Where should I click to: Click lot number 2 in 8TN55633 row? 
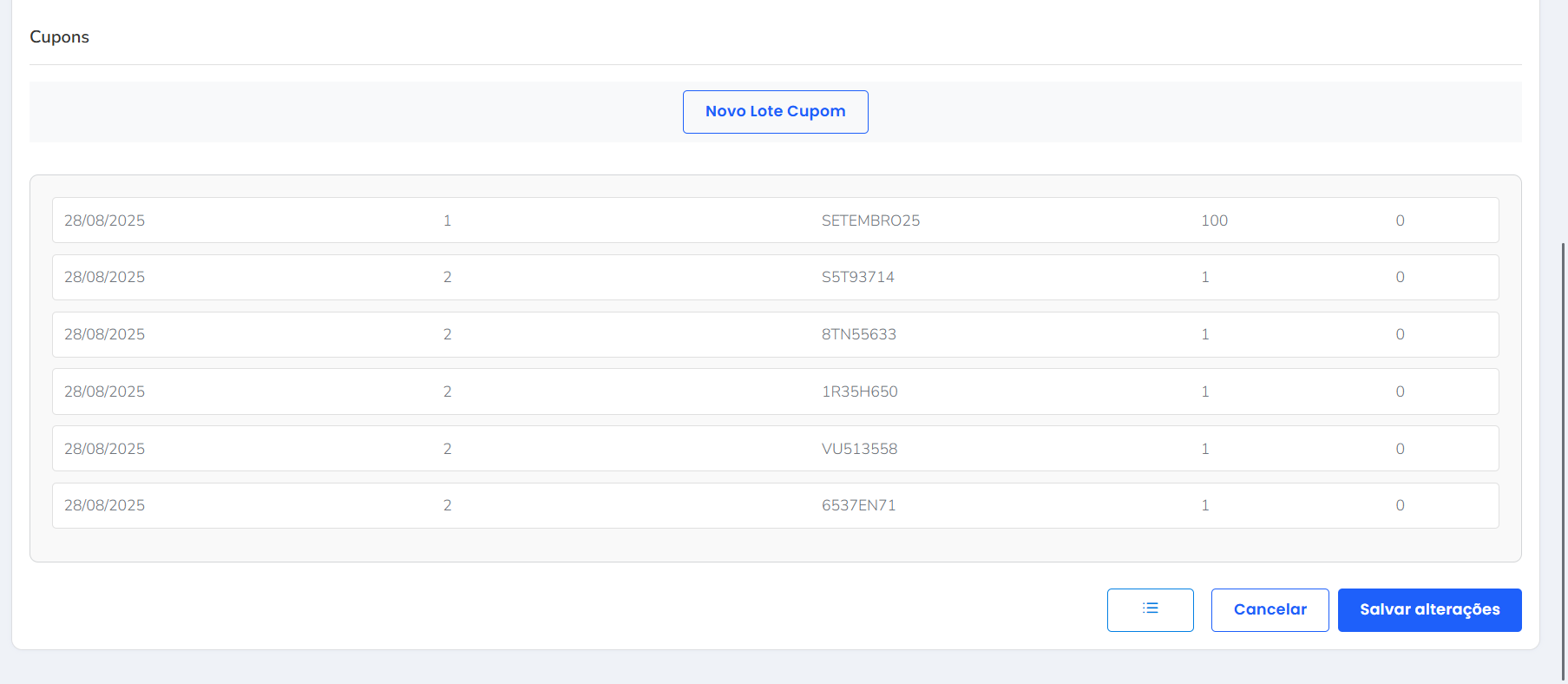447,334
